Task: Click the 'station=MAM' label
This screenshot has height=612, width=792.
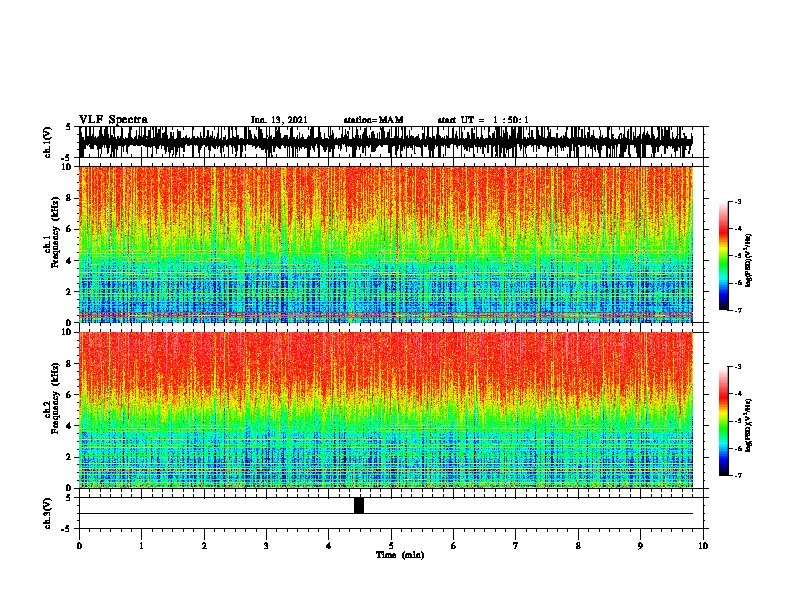Action: 374,120
